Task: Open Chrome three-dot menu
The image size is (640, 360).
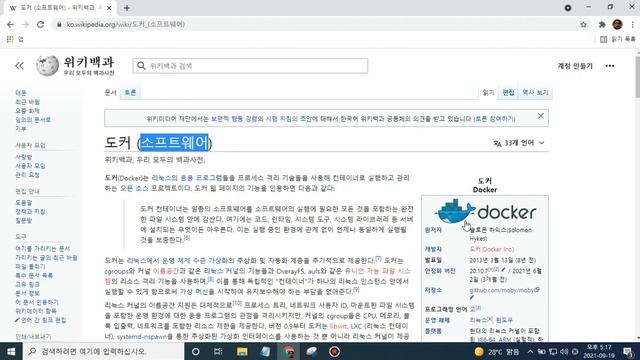Action: [x=632, y=24]
